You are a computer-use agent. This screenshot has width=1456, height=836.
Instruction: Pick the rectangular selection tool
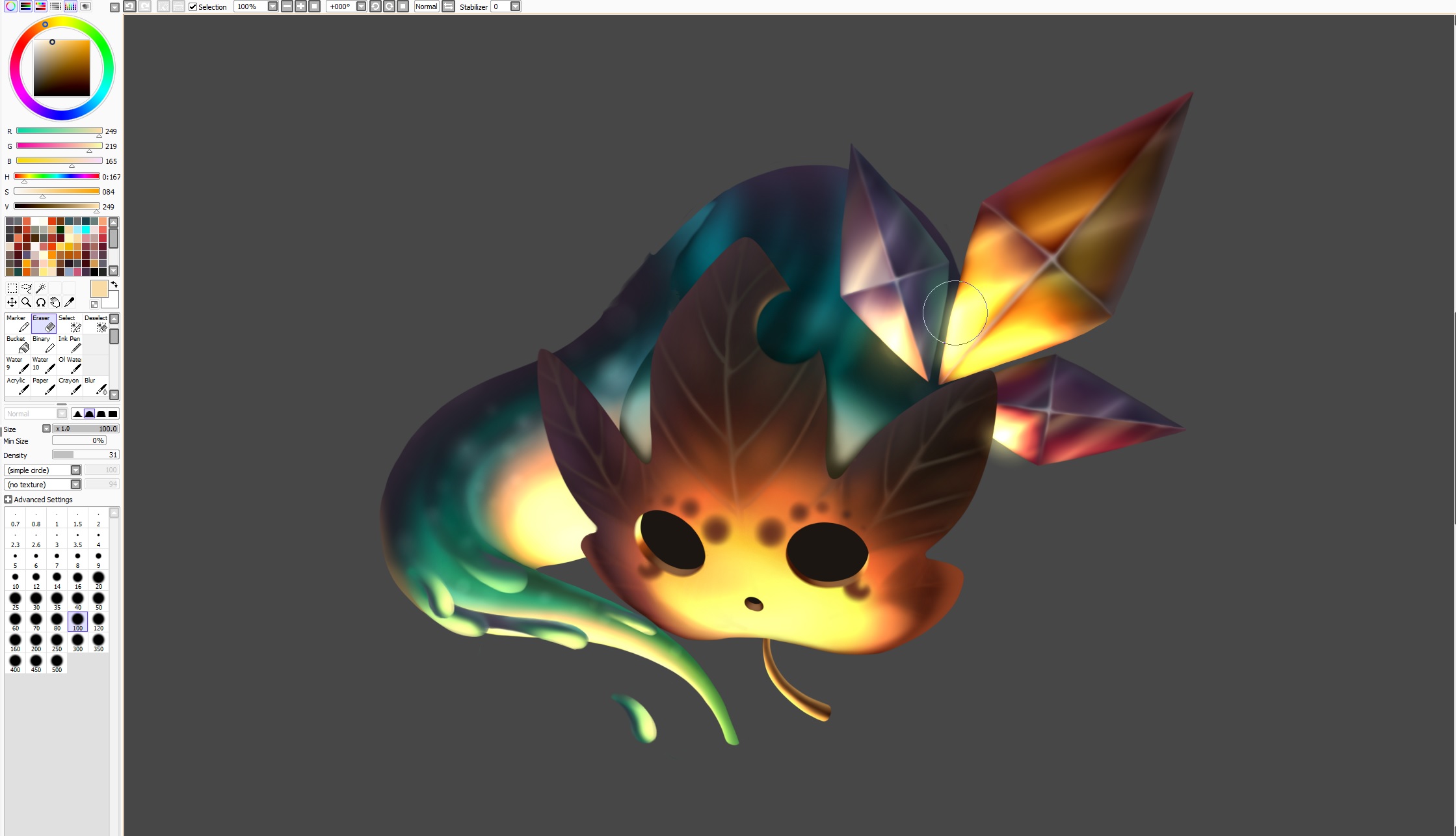tap(12, 288)
